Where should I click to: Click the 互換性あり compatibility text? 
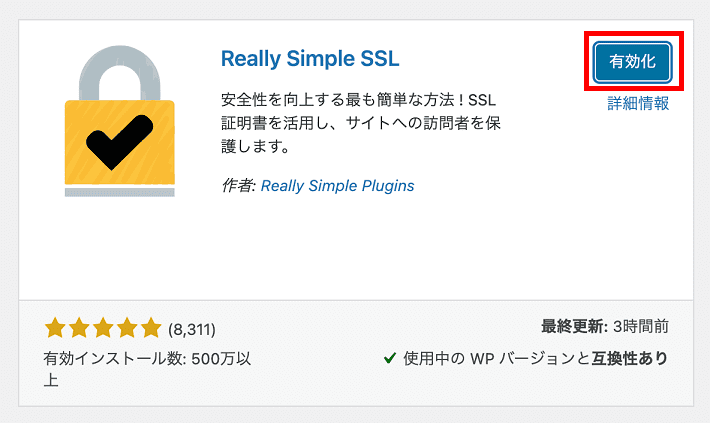pos(630,358)
